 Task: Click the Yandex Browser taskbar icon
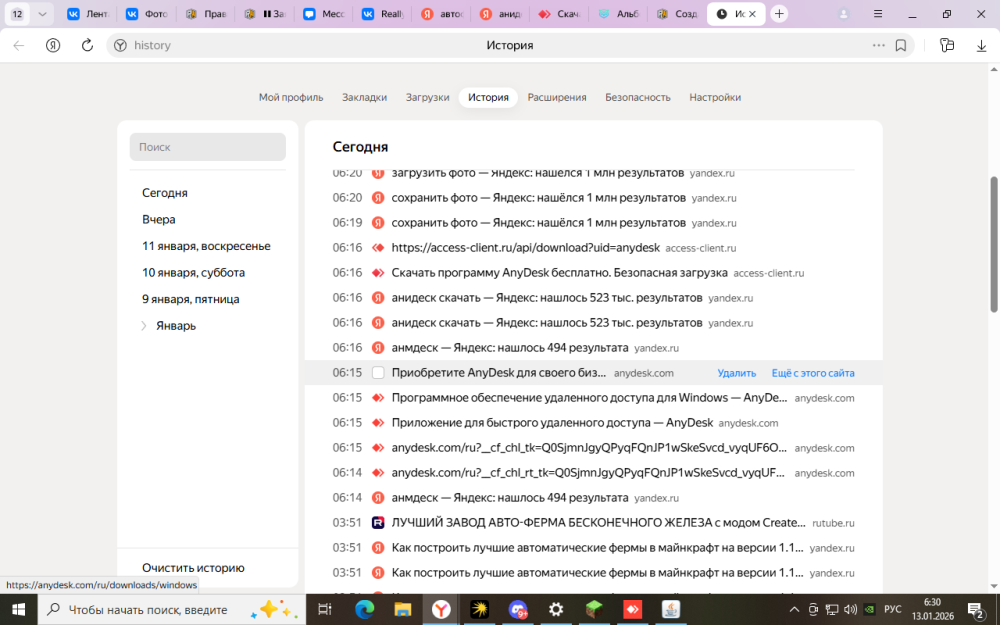point(441,610)
